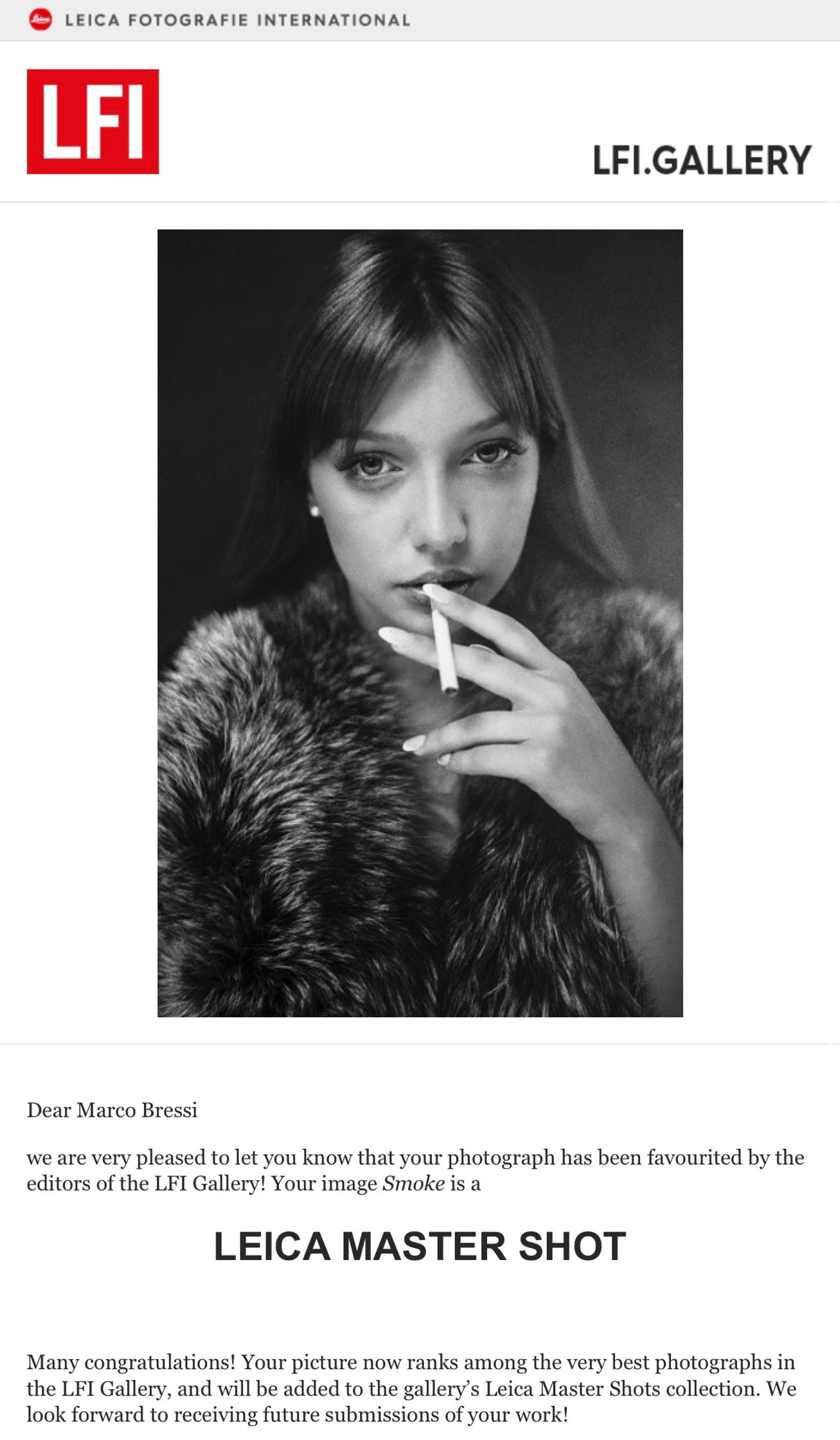This screenshot has height=1440, width=840.
Task: Open the red LFI square logo
Action: (93, 122)
